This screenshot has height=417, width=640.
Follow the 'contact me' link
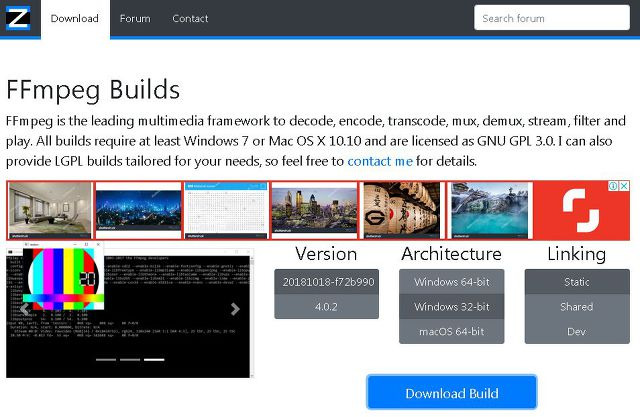coord(380,161)
